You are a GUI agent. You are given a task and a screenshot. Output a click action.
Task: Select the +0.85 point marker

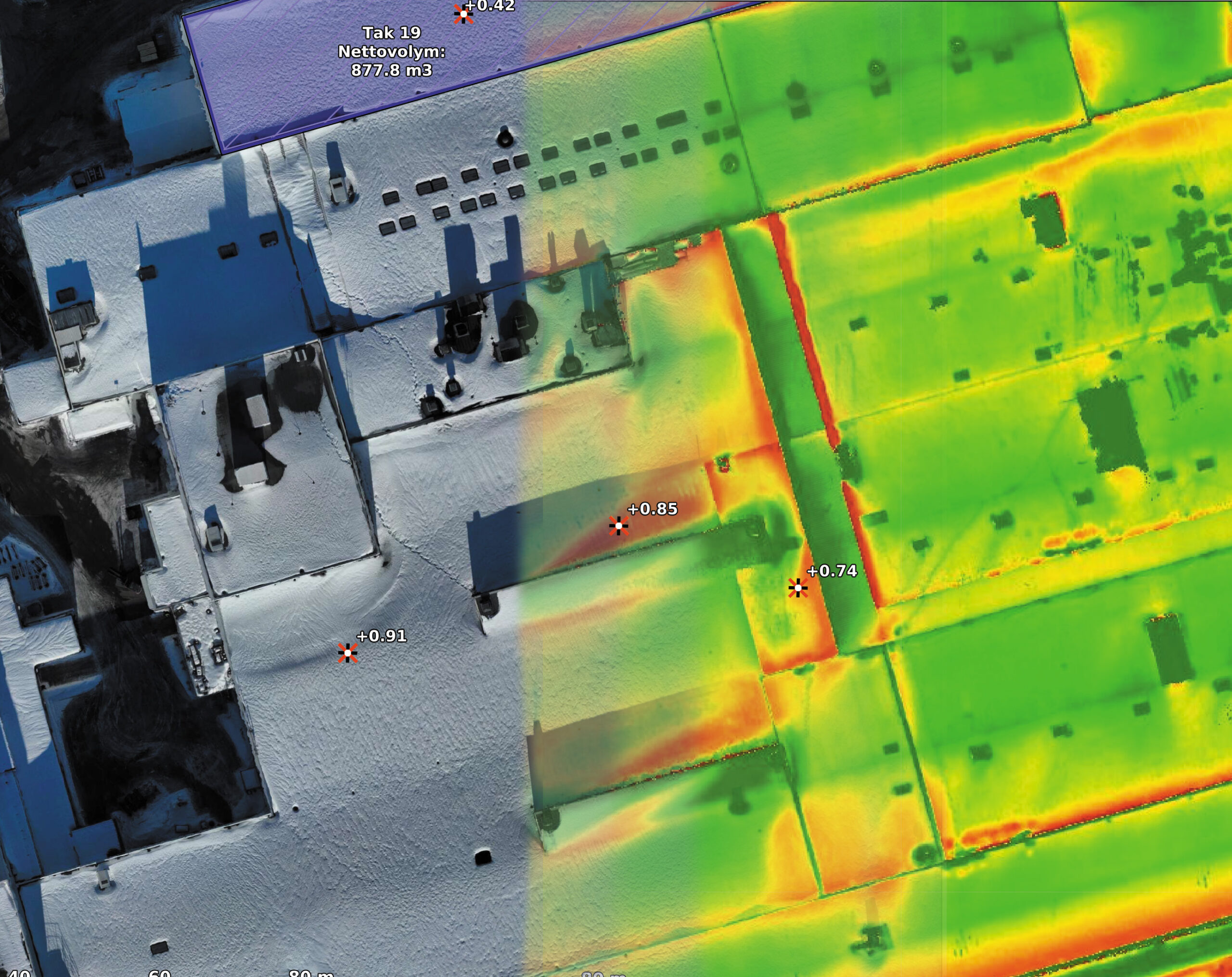[x=618, y=526]
